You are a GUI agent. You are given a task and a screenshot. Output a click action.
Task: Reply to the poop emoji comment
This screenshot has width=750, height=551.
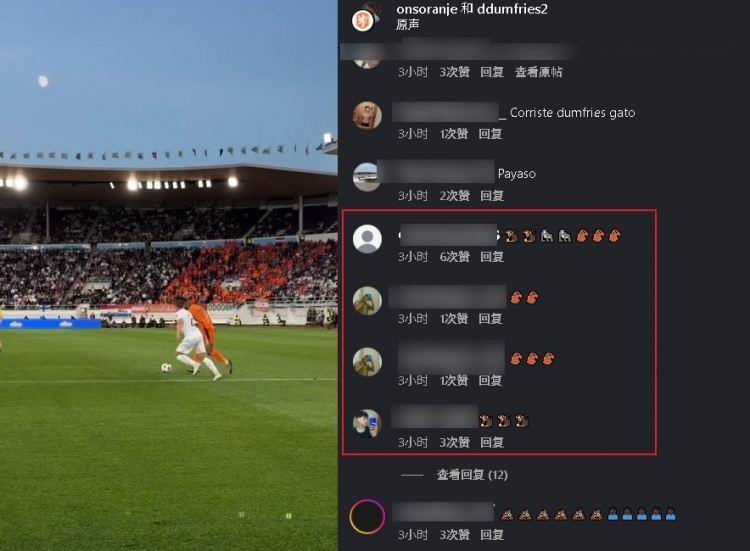click(492, 535)
